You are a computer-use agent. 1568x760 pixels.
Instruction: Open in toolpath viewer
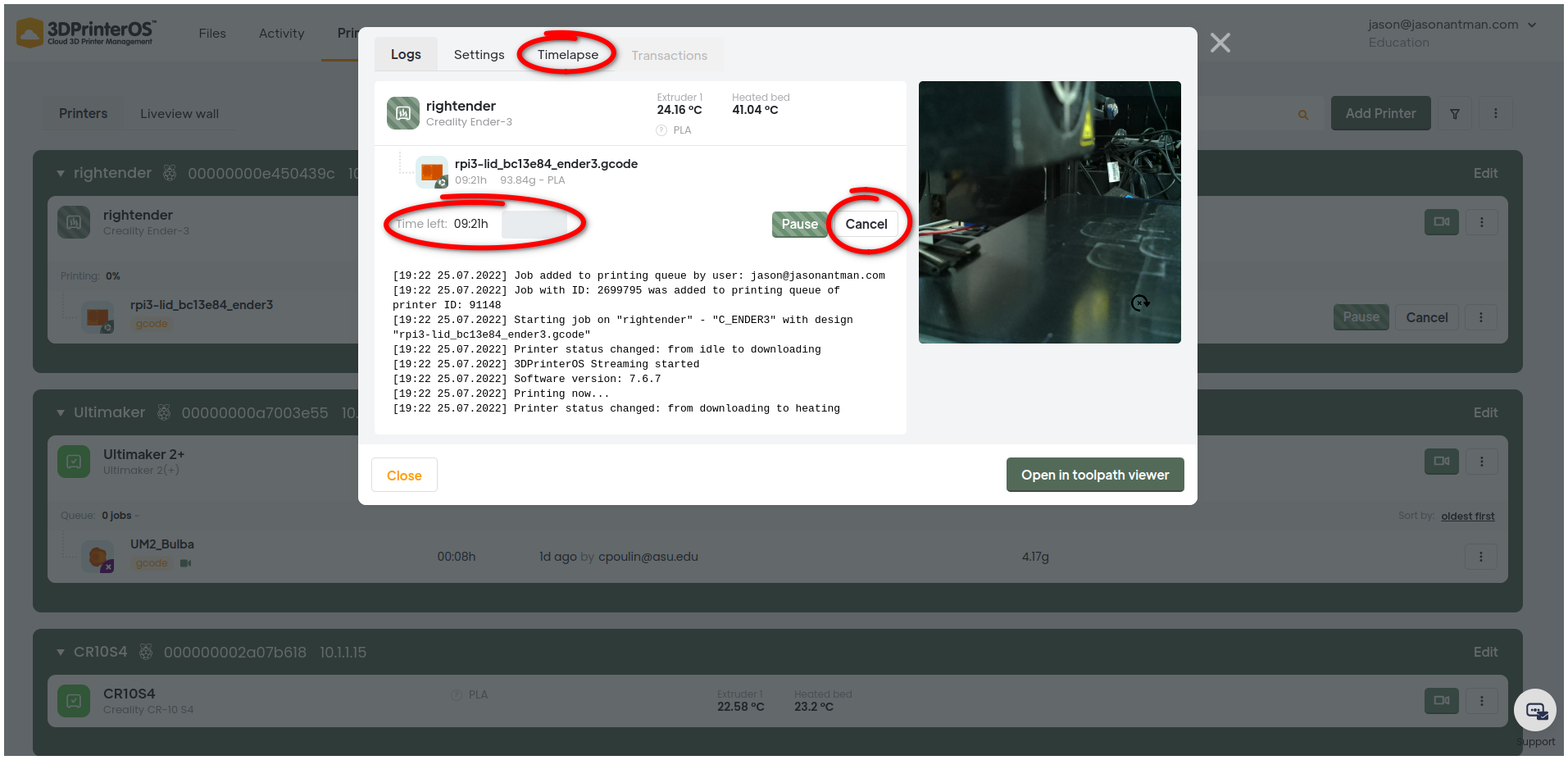click(x=1094, y=475)
